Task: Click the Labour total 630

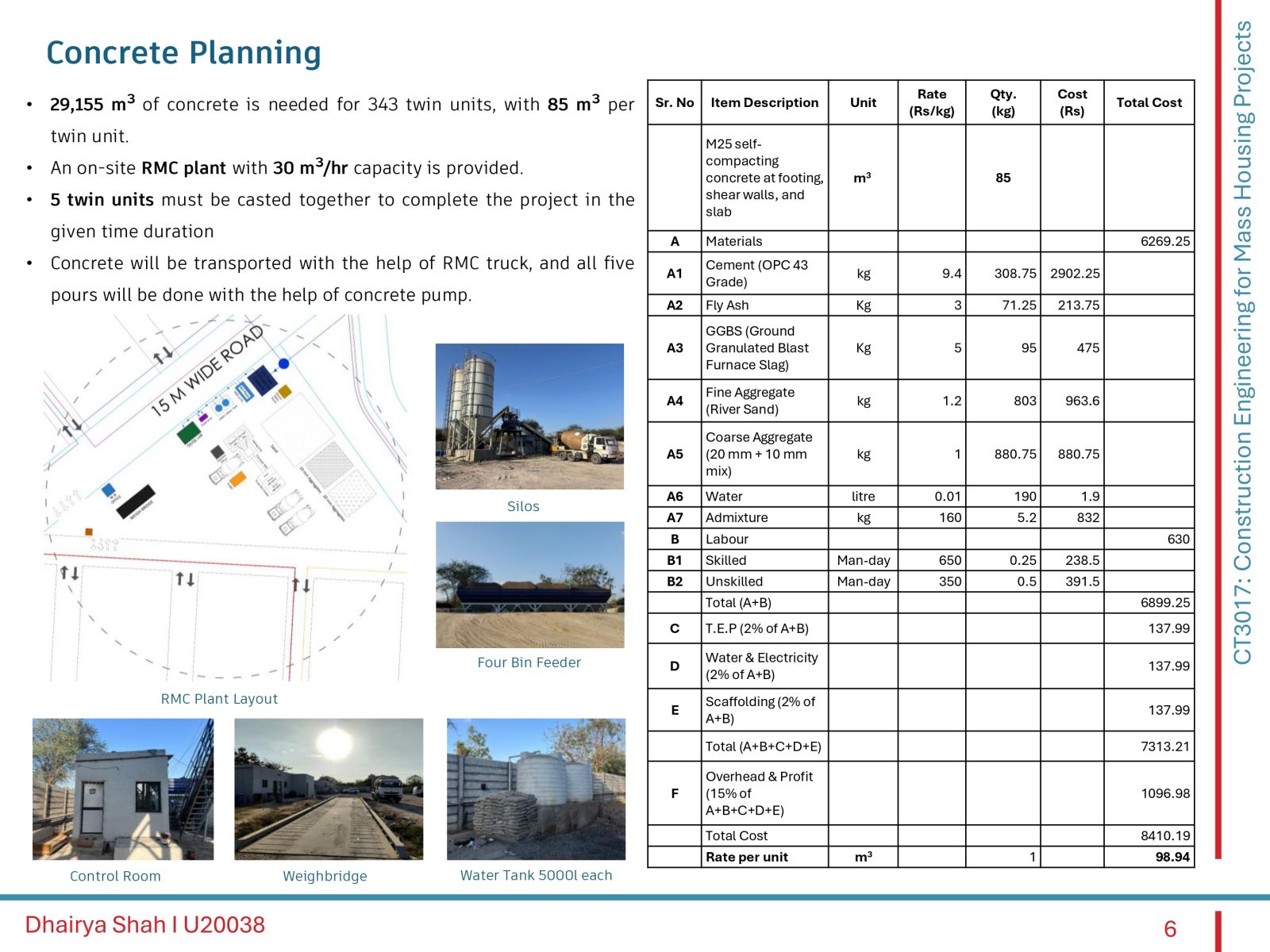Action: click(1178, 539)
